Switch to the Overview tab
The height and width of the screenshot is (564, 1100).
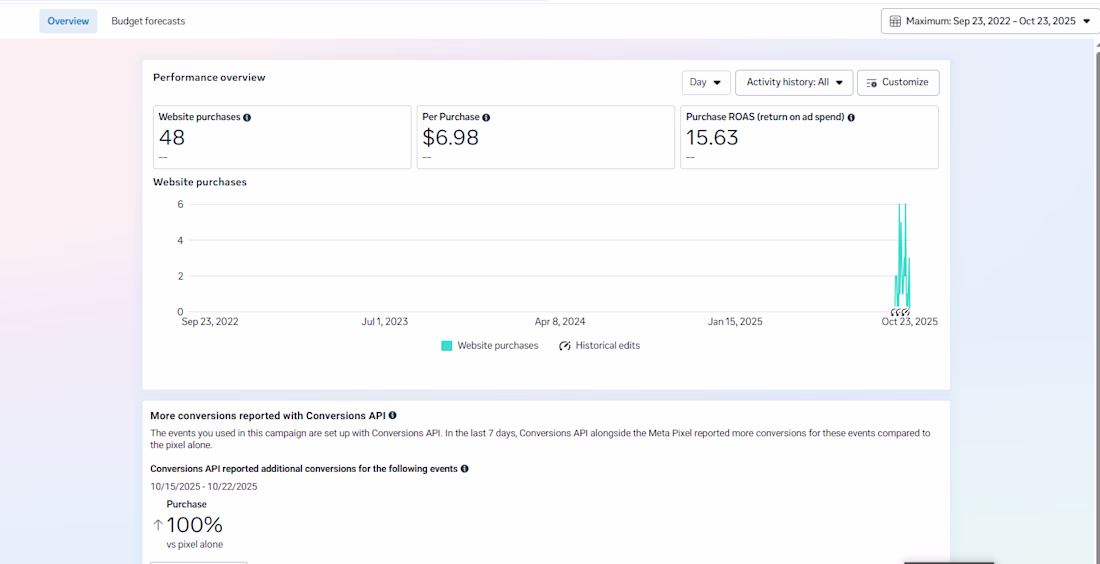point(68,21)
